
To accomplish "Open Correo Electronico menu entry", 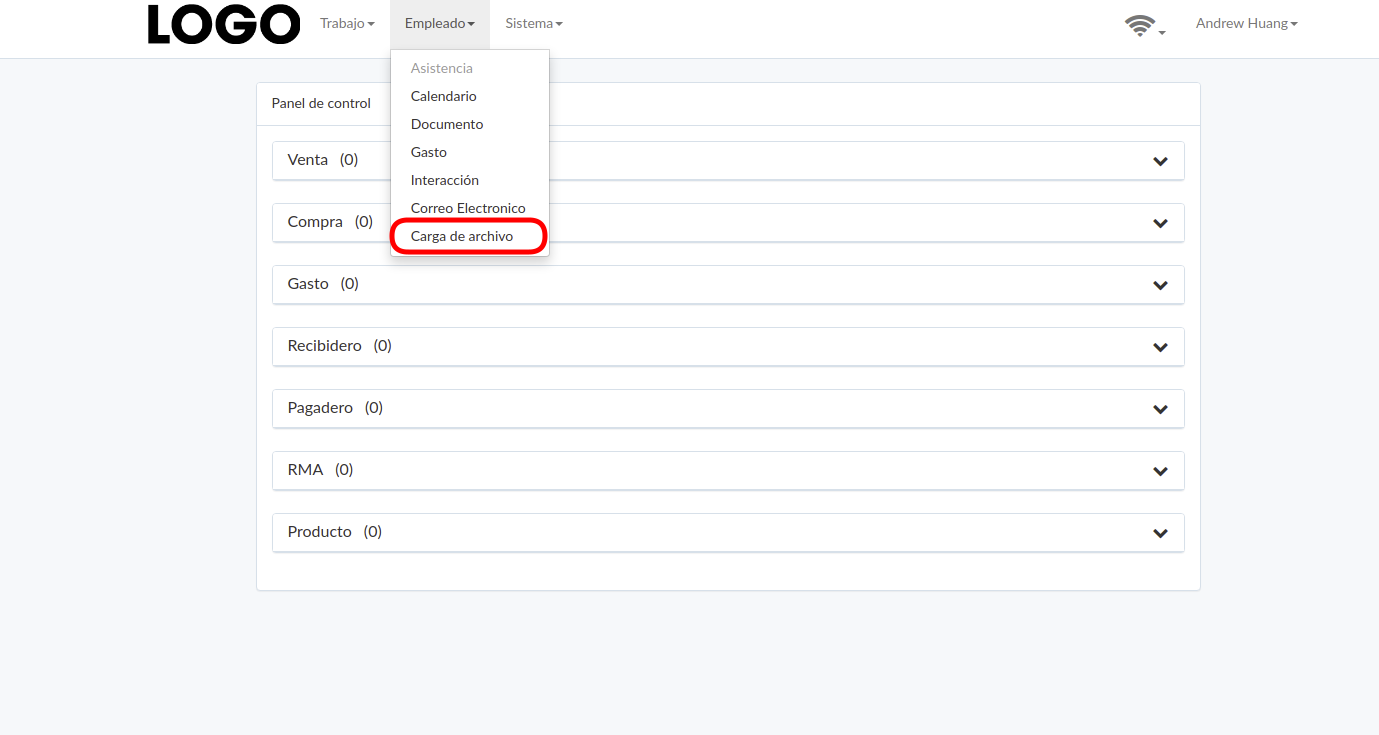I will (x=470, y=208).
